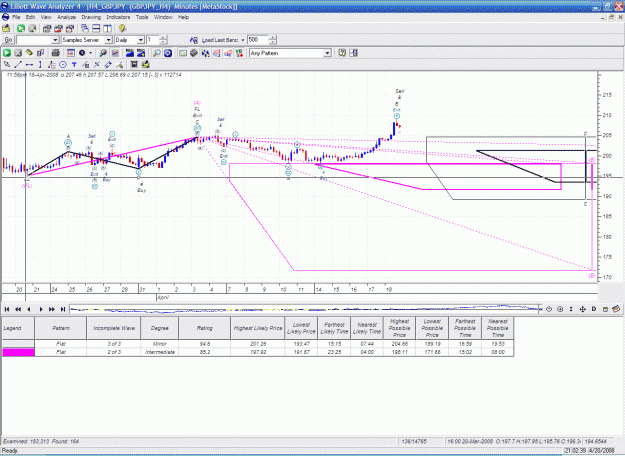Click the move crosshair icon right of navigator

pyautogui.click(x=582, y=309)
